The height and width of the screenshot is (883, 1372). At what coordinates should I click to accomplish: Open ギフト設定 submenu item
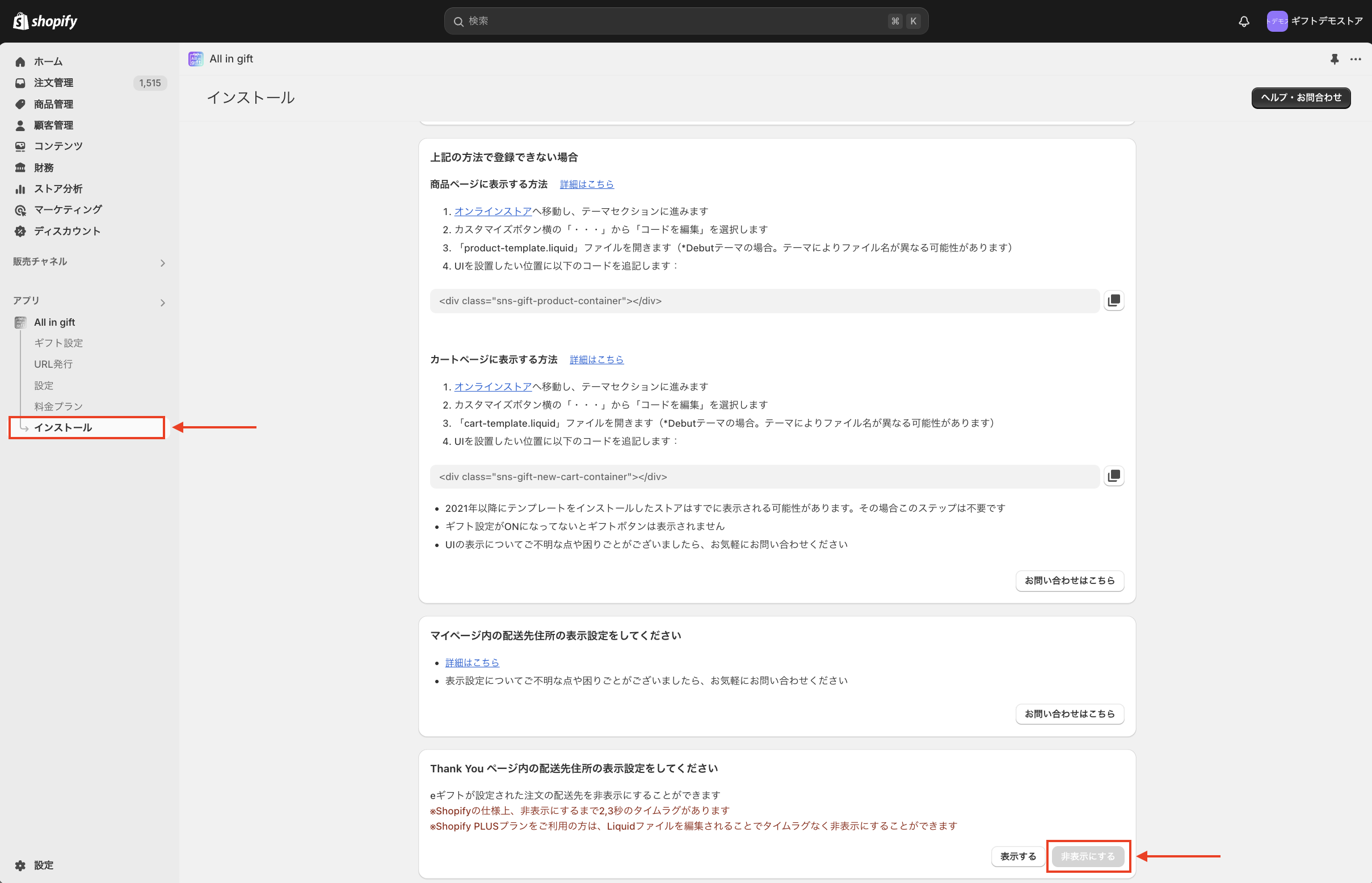(58, 343)
